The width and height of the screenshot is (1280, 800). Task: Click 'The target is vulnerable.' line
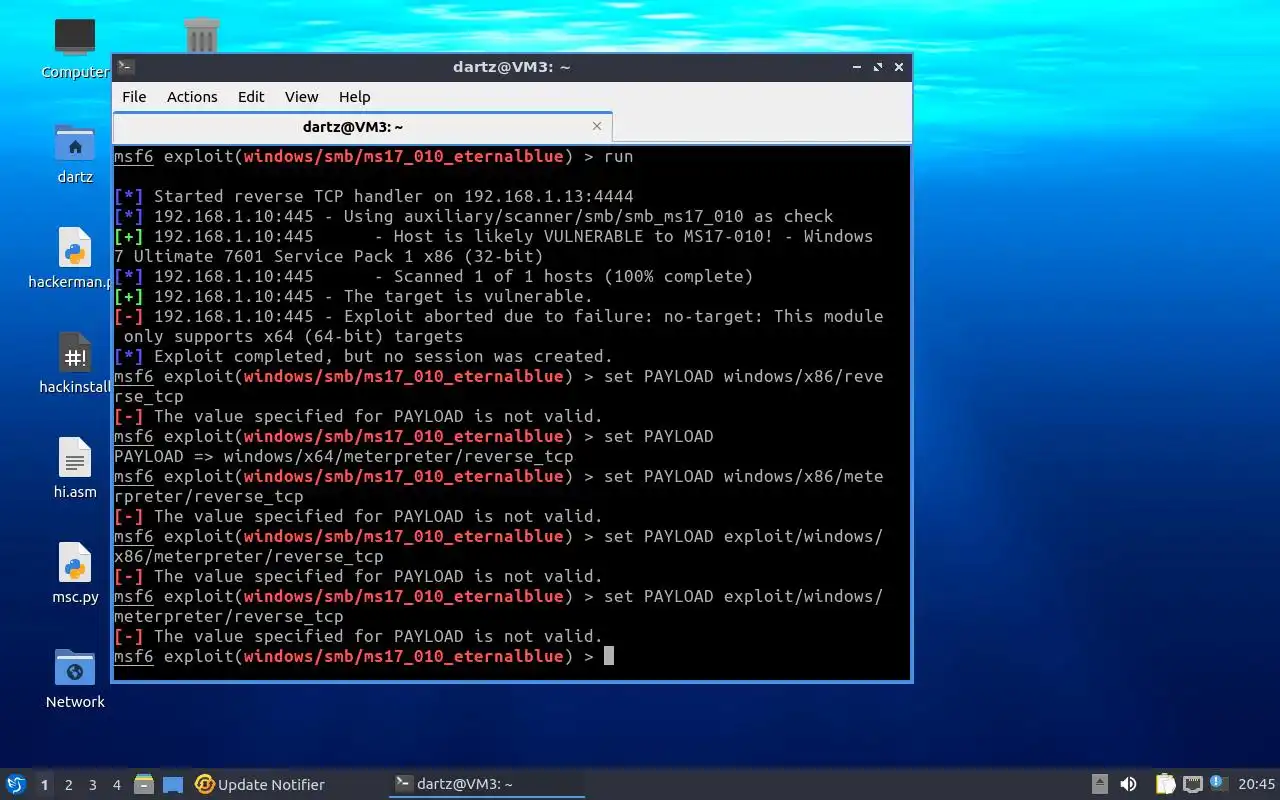pyautogui.click(x=354, y=296)
